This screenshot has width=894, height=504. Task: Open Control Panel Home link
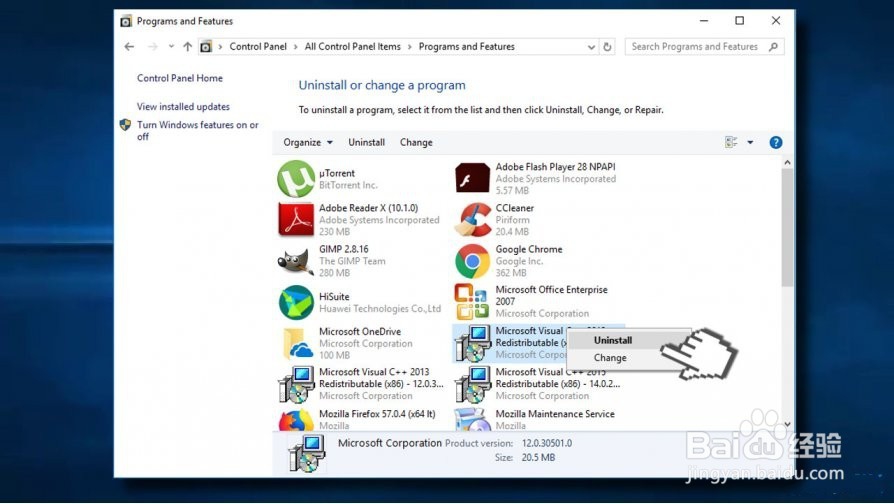tap(180, 79)
